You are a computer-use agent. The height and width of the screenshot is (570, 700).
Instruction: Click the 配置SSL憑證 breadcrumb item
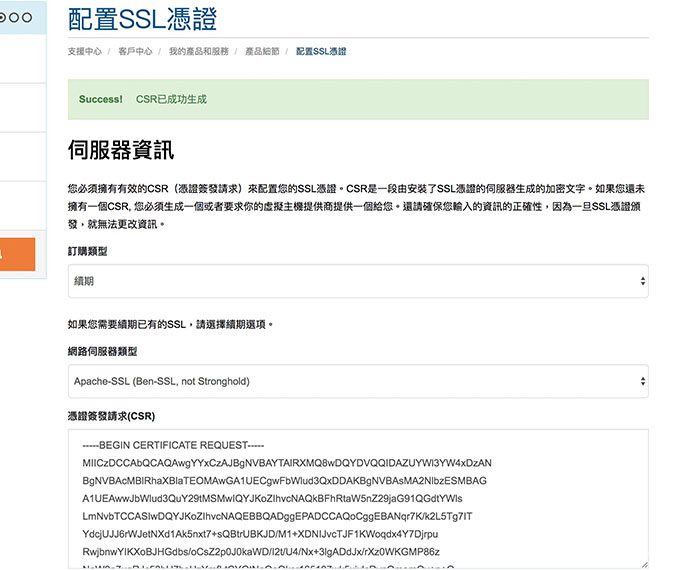pyautogui.click(x=321, y=51)
